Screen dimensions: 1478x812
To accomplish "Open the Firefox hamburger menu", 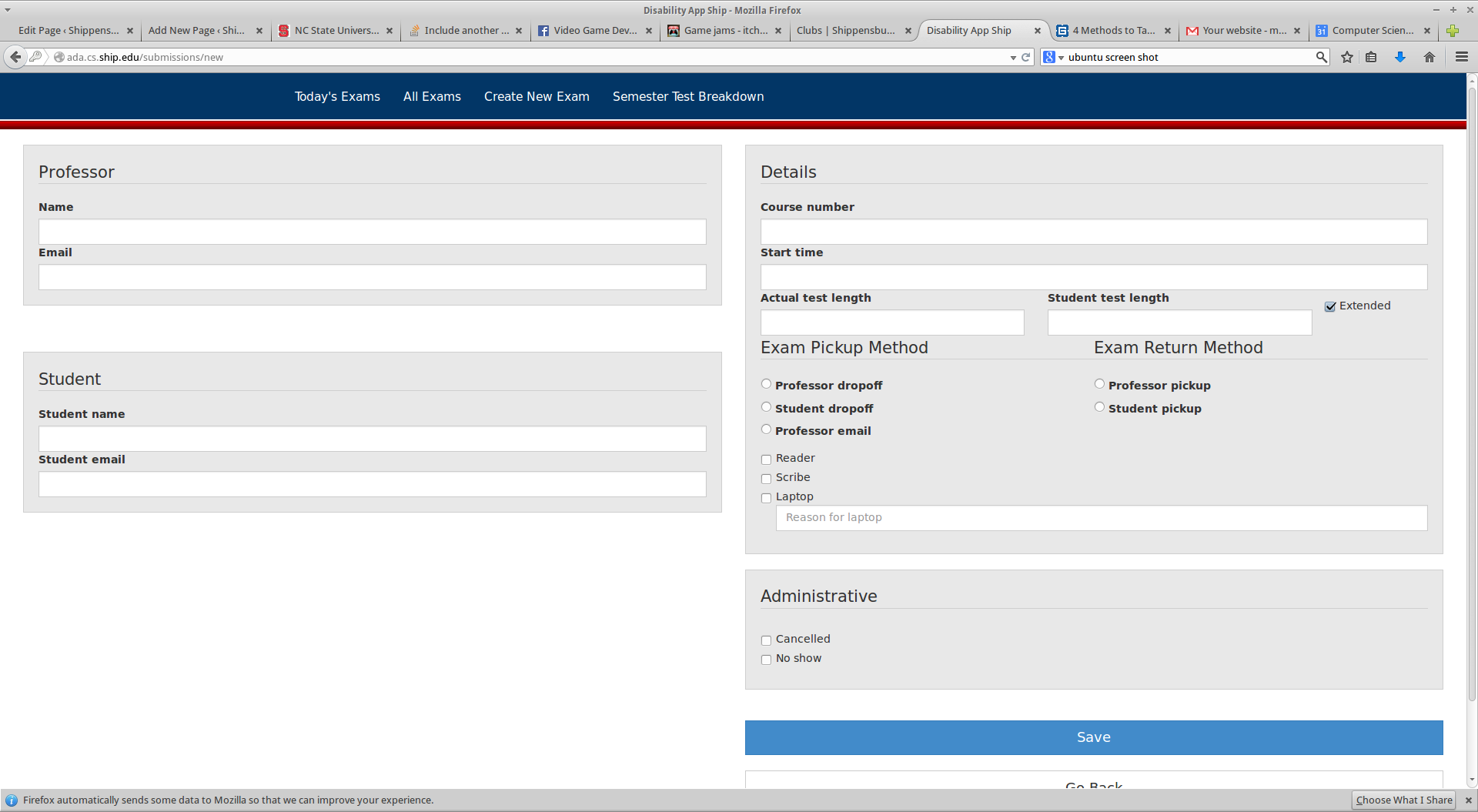I will 1462,57.
